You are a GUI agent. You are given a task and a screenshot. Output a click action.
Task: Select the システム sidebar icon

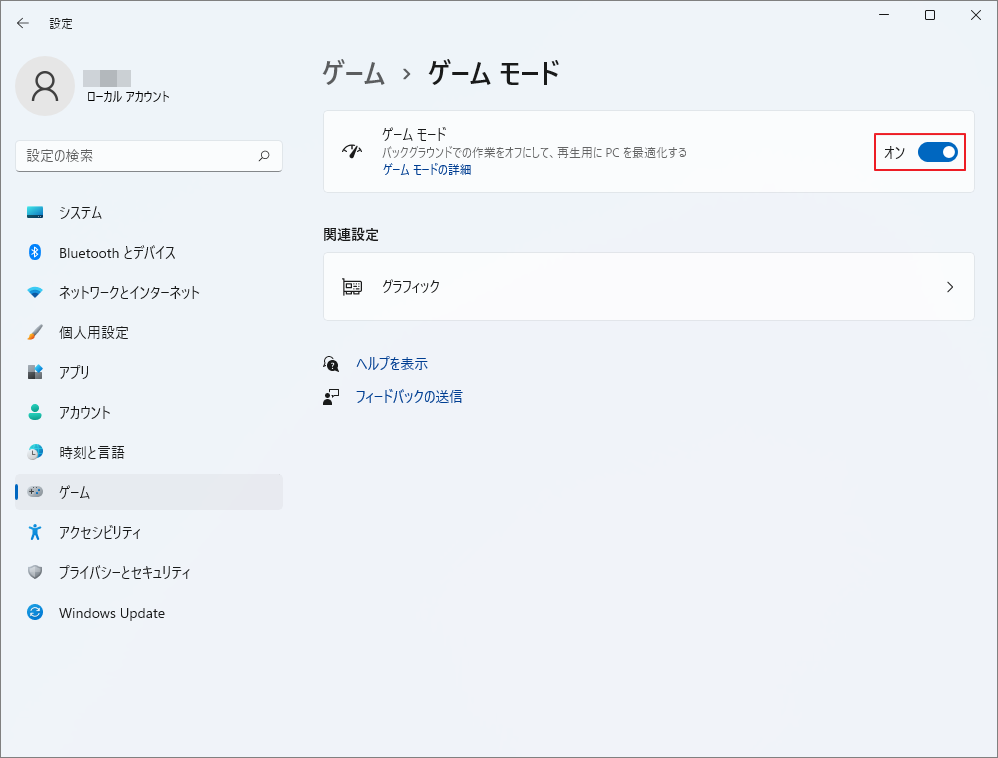(x=35, y=212)
